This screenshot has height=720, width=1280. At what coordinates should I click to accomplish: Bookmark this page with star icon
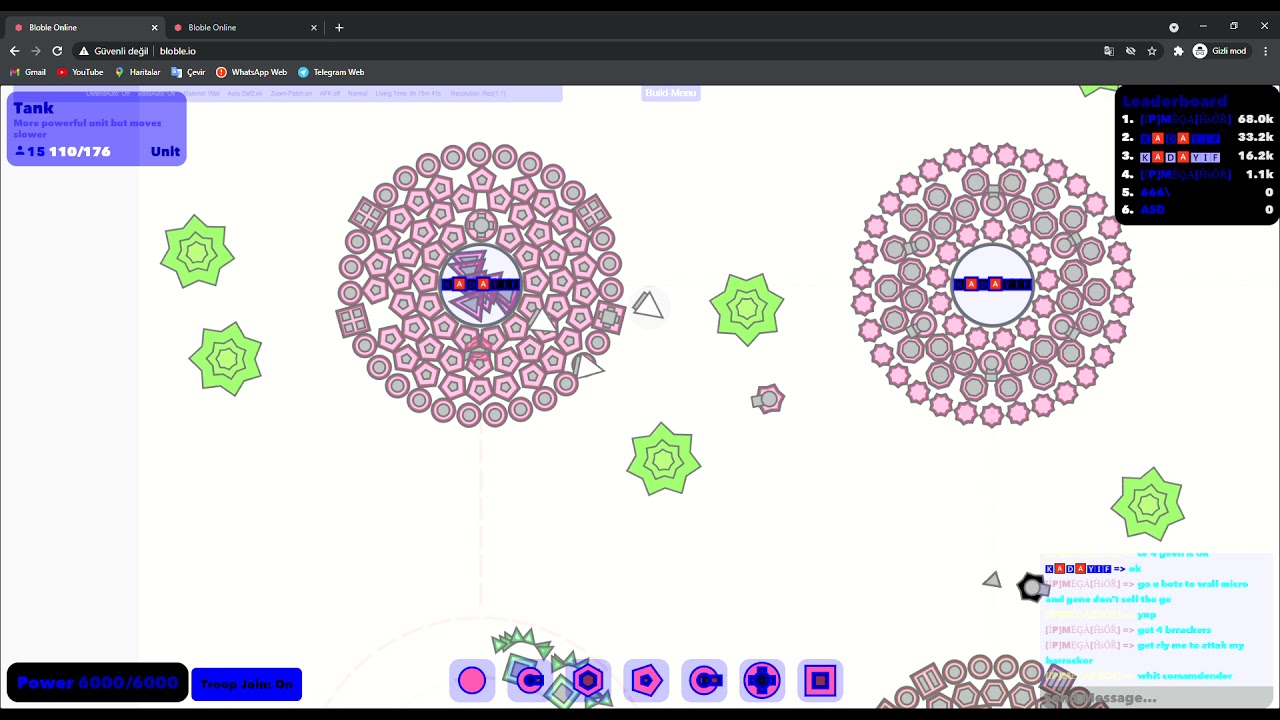coord(1152,51)
